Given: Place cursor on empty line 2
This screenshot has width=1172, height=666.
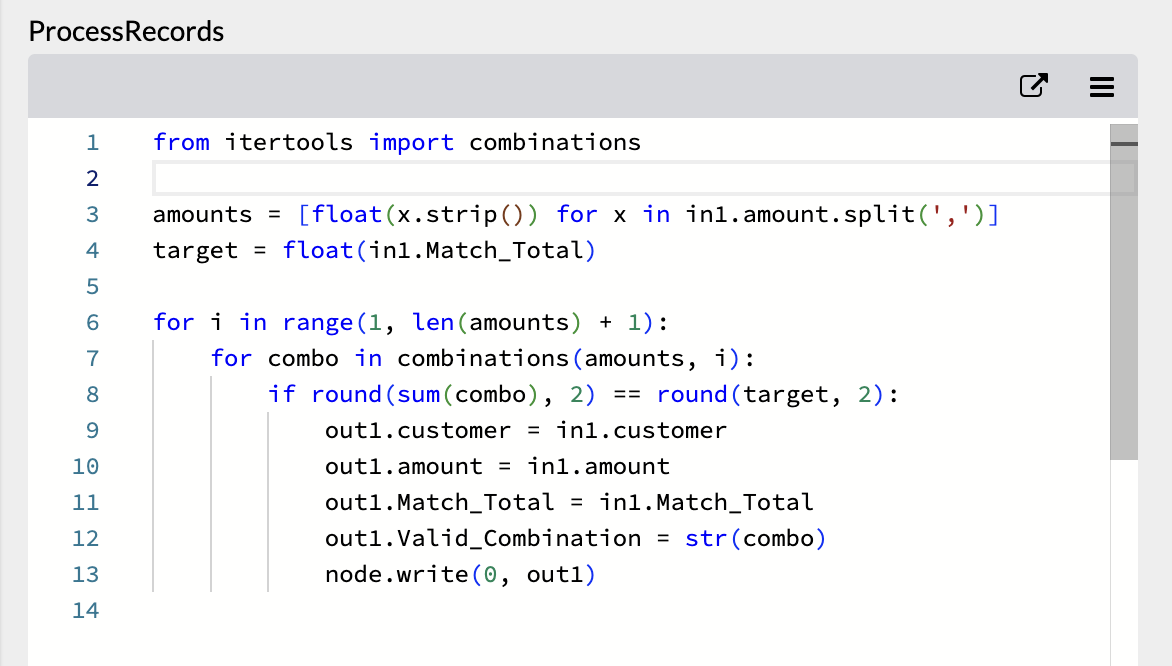Looking at the screenshot, I should [x=600, y=178].
